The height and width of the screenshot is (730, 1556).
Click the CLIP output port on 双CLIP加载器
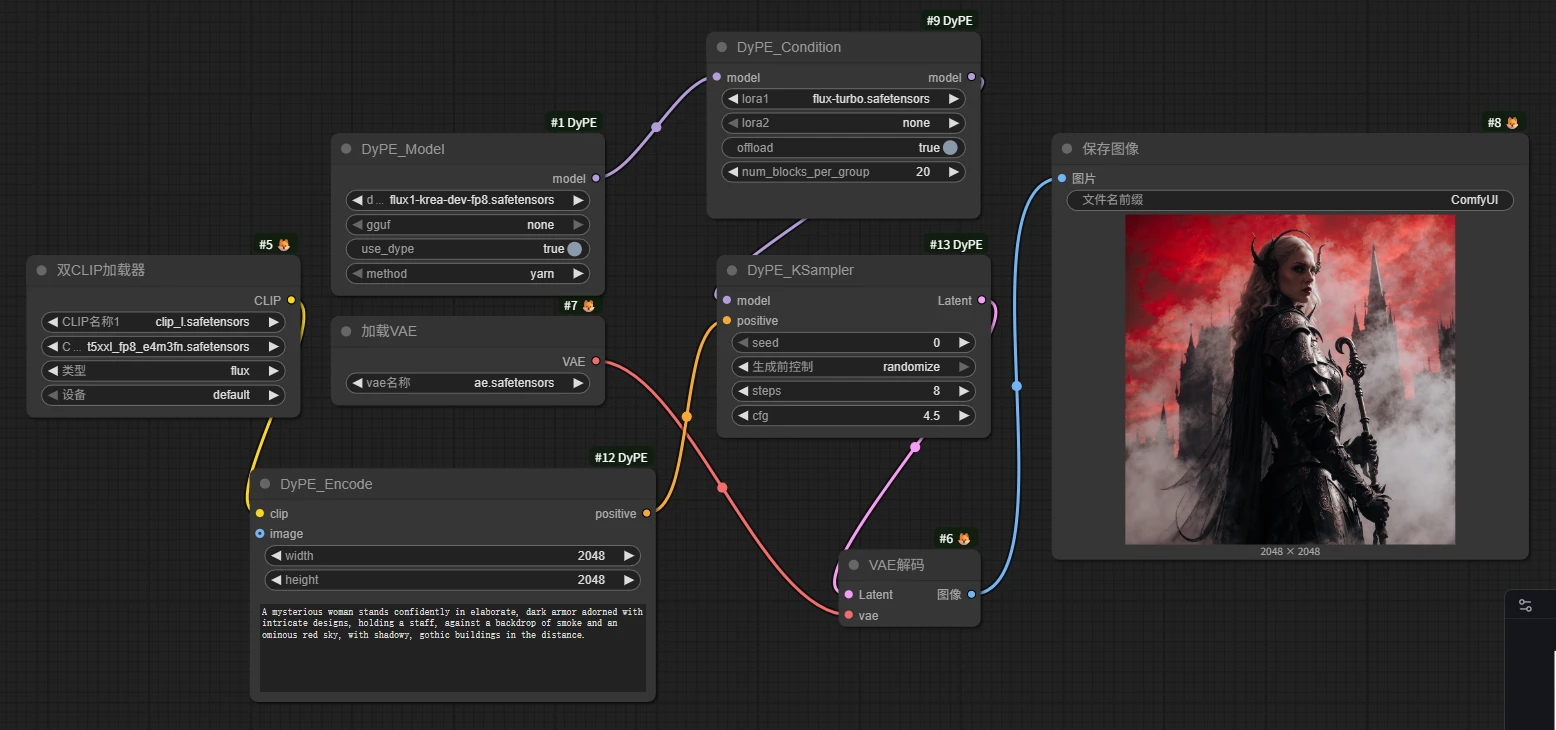(291, 300)
